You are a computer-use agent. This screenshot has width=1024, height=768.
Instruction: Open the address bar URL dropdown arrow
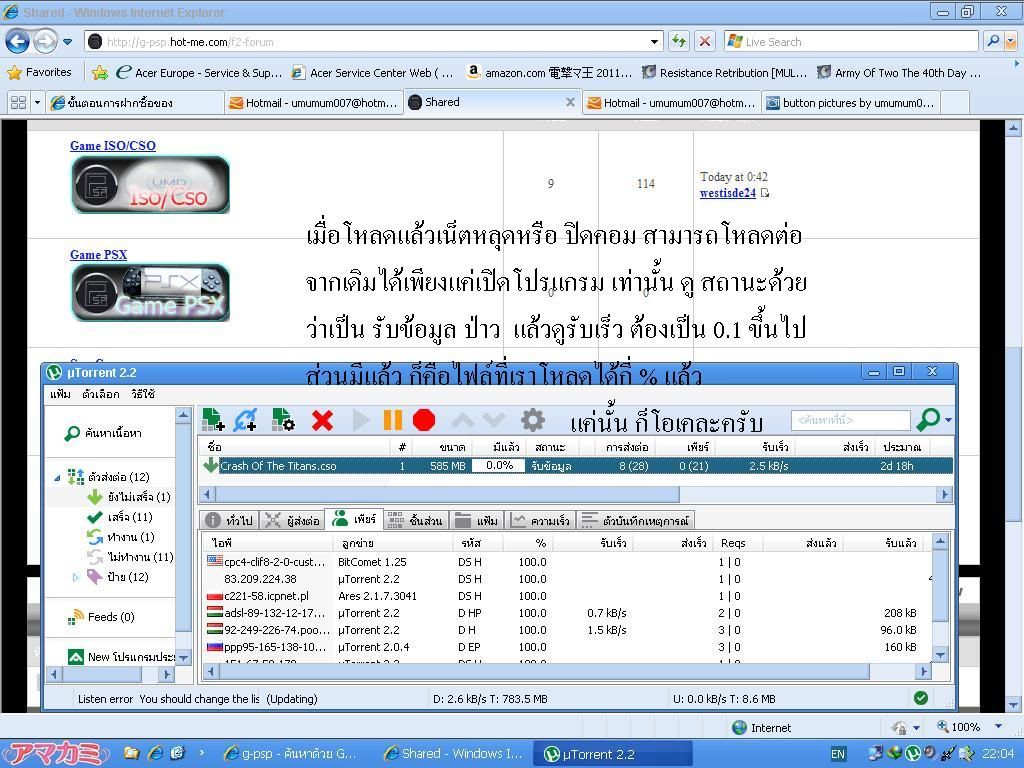[x=654, y=42]
